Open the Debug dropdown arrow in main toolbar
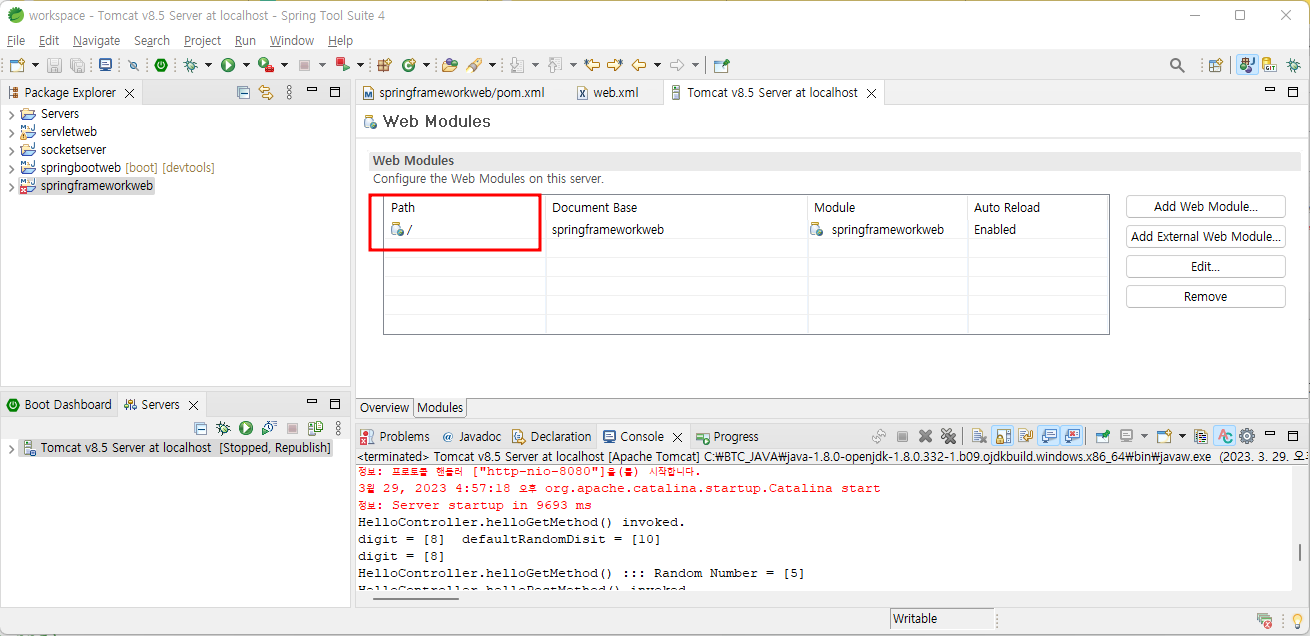1310x636 pixels. [208, 65]
